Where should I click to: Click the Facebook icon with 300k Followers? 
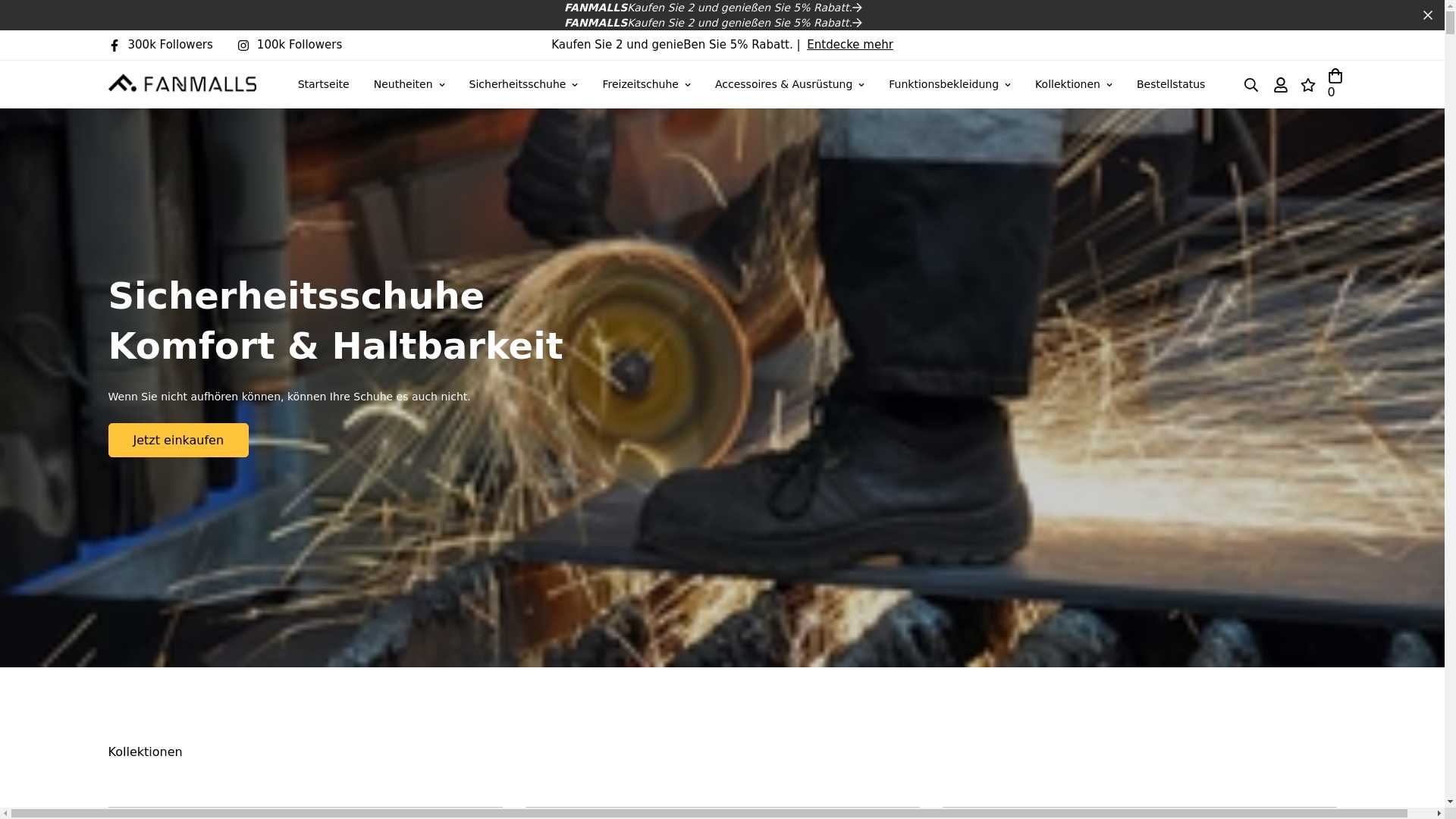(115, 45)
